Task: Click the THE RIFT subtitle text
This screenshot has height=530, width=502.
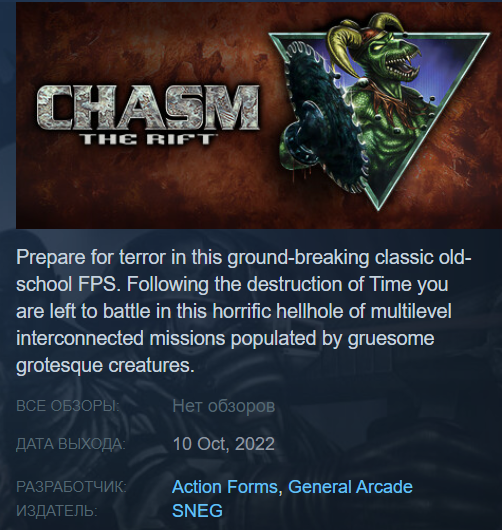Action: pyautogui.click(x=148, y=139)
